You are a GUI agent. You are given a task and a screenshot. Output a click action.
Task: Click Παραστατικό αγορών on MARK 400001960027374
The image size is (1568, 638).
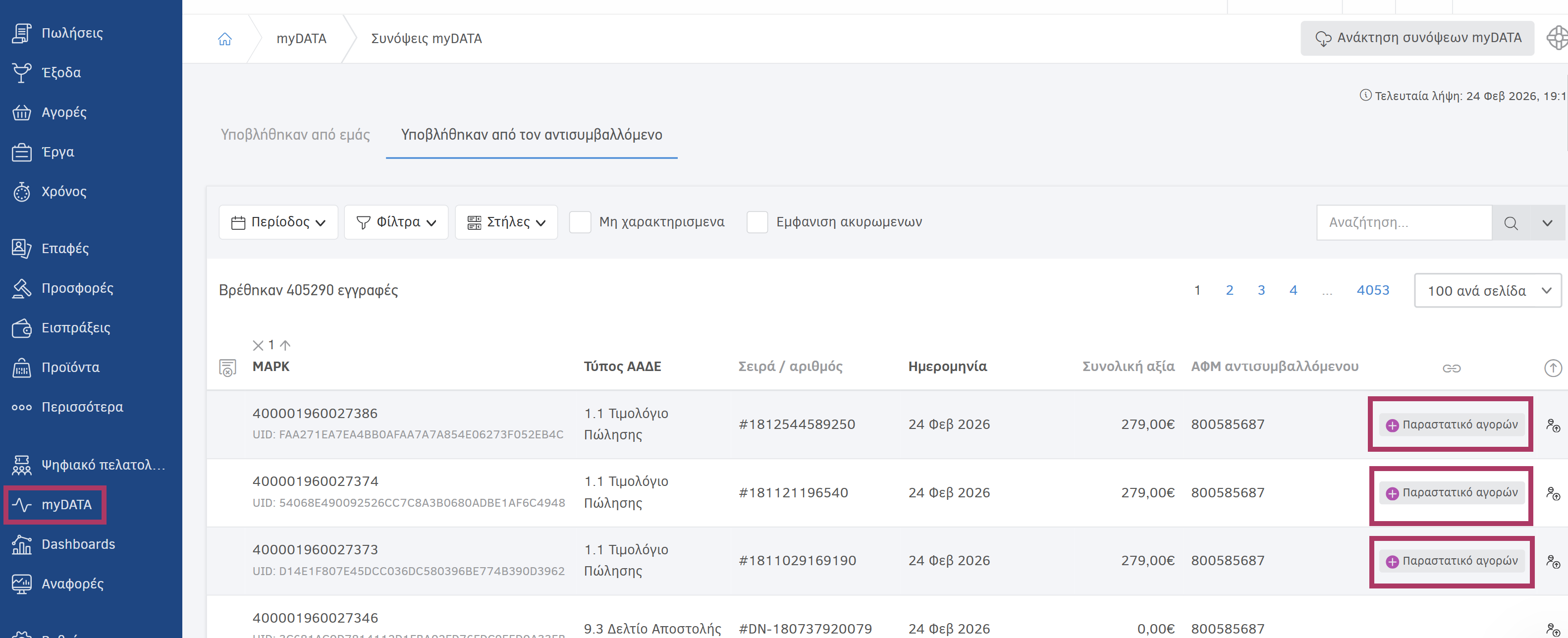coord(1451,492)
